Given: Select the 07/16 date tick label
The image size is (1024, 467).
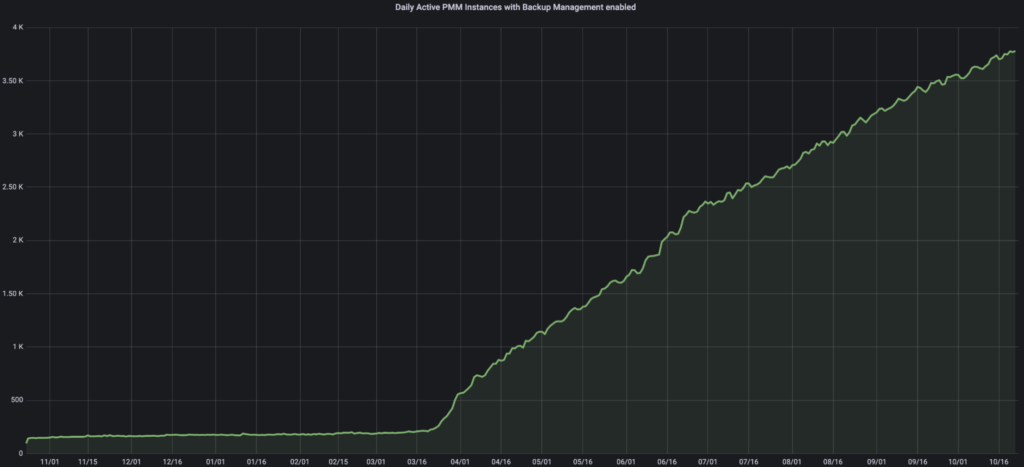Looking at the screenshot, I should tap(749, 461).
